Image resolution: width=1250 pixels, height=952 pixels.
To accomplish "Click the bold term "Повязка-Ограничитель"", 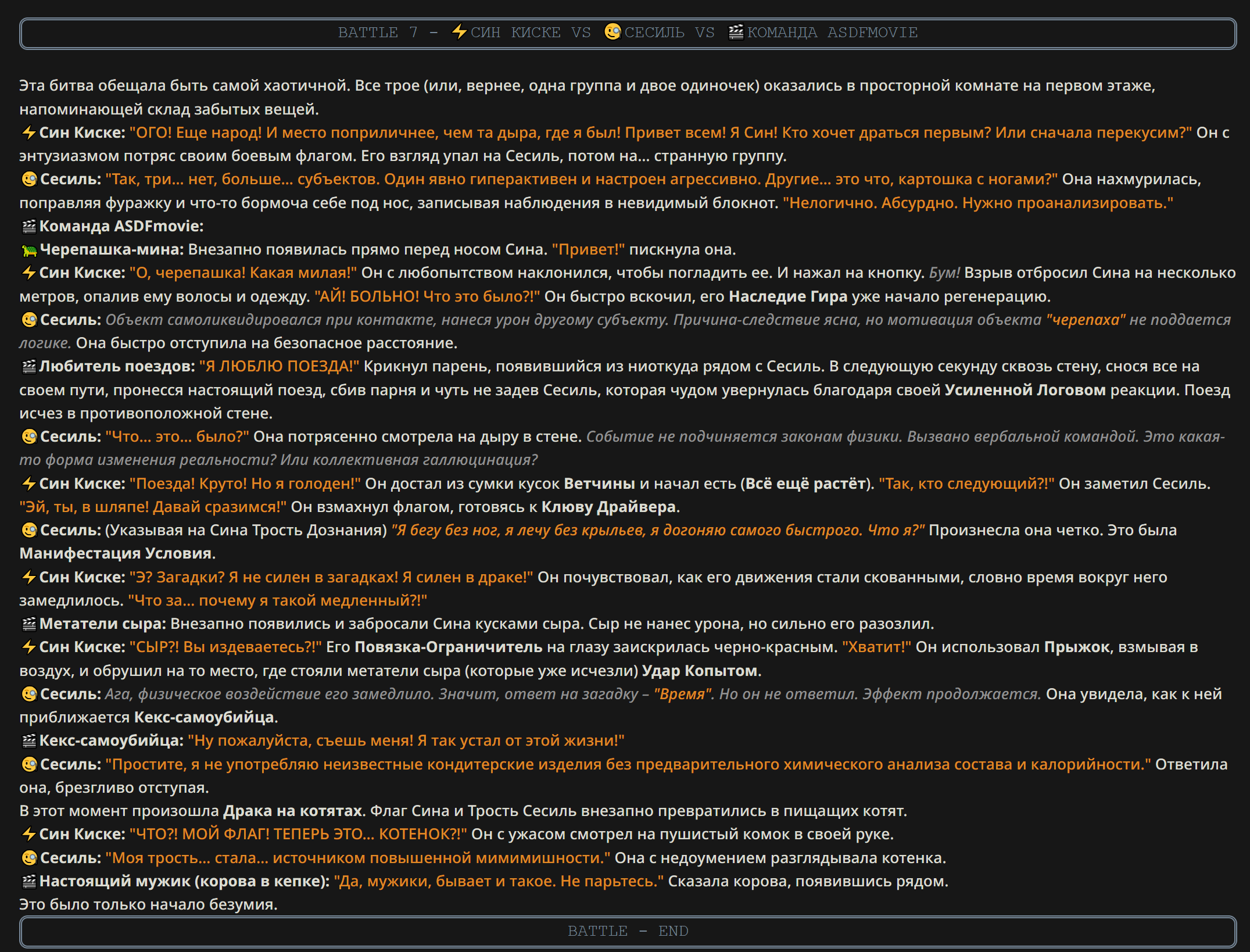I will click(448, 647).
